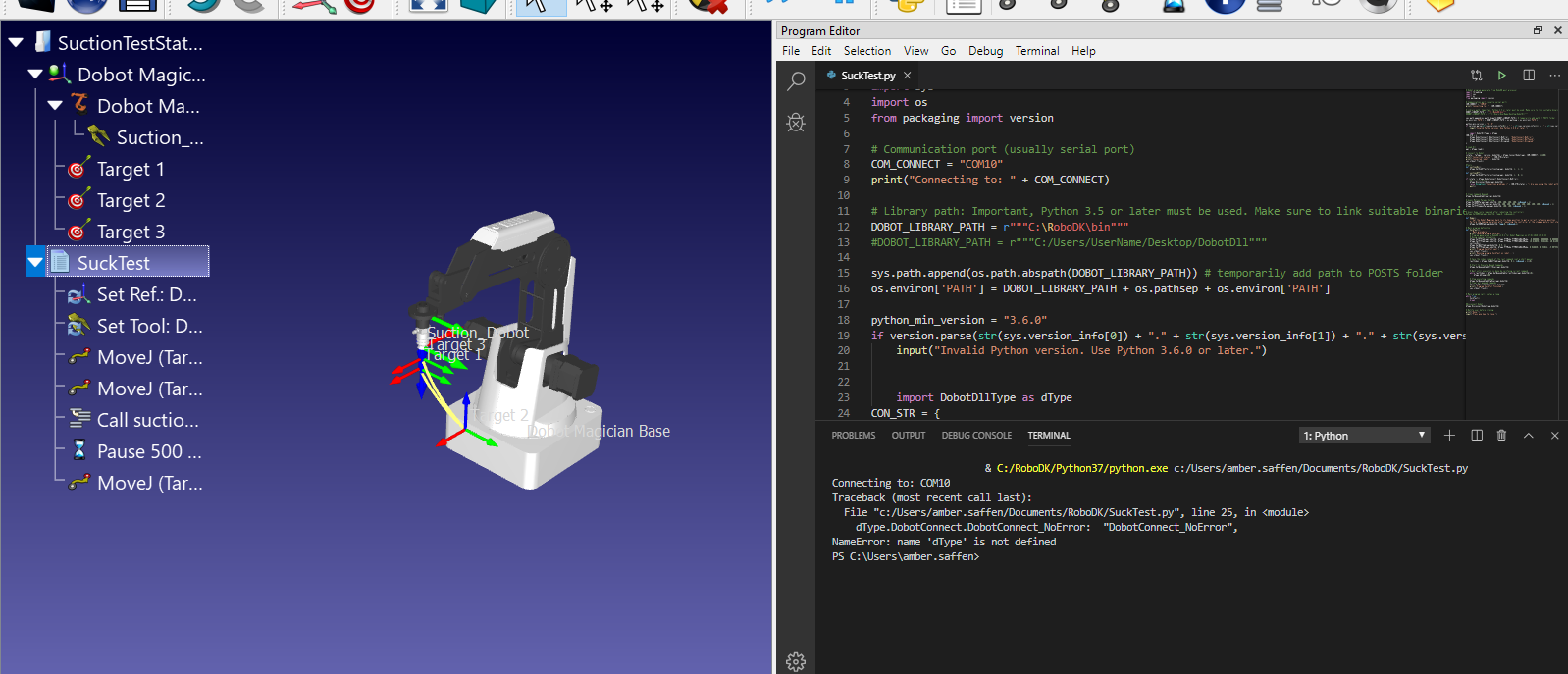The width and height of the screenshot is (1568, 674).
Task: Run the Python file with the green play icon
Action: click(1501, 76)
